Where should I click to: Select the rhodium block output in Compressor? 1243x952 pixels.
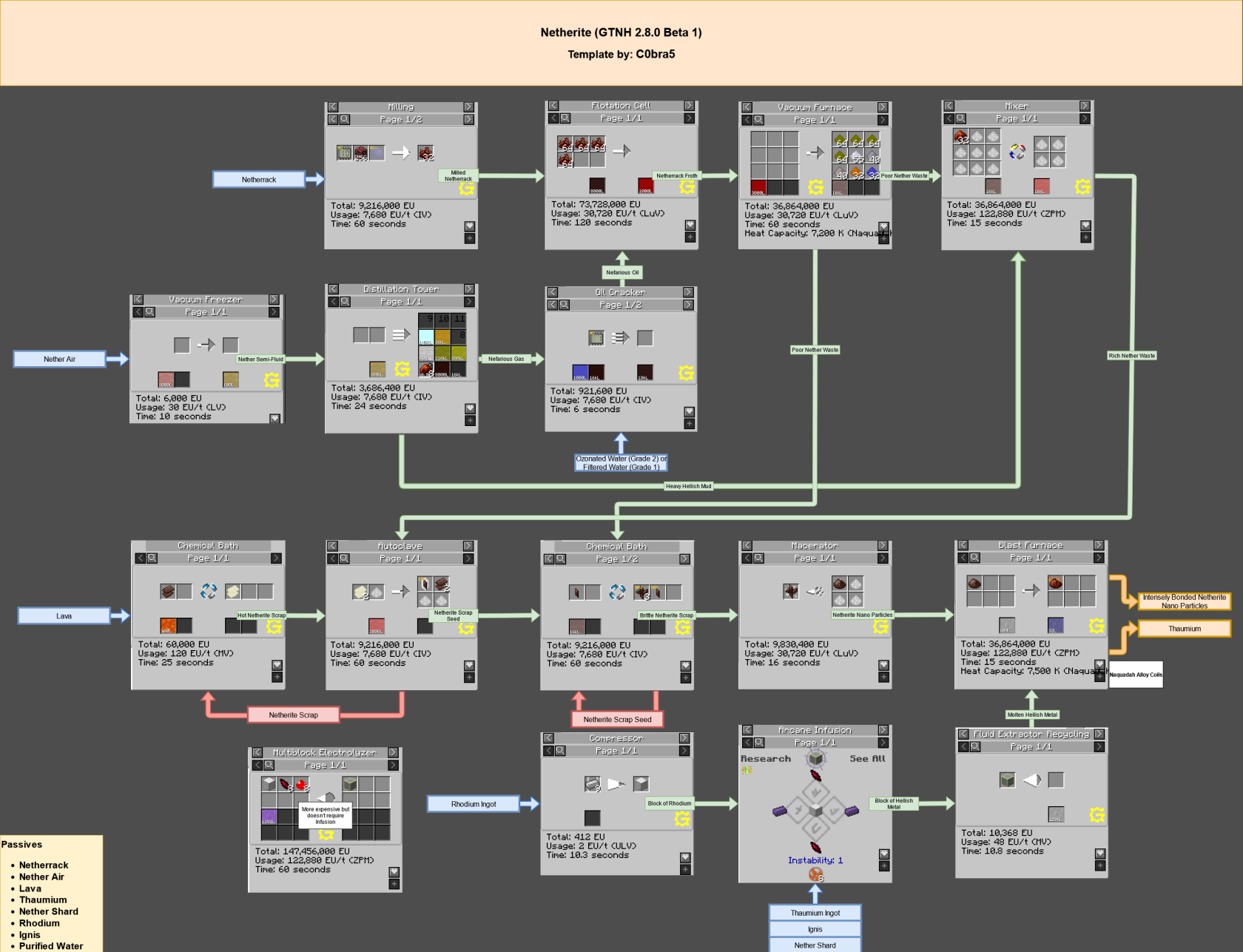point(641,783)
